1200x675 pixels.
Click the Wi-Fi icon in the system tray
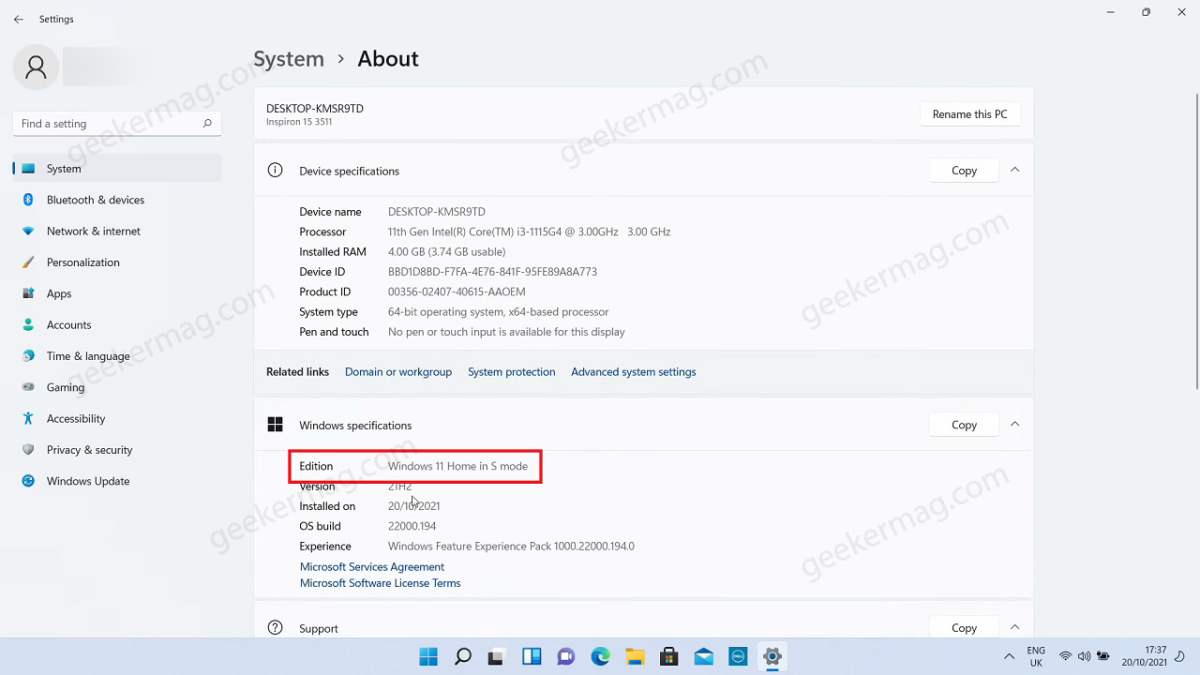[x=1066, y=657]
